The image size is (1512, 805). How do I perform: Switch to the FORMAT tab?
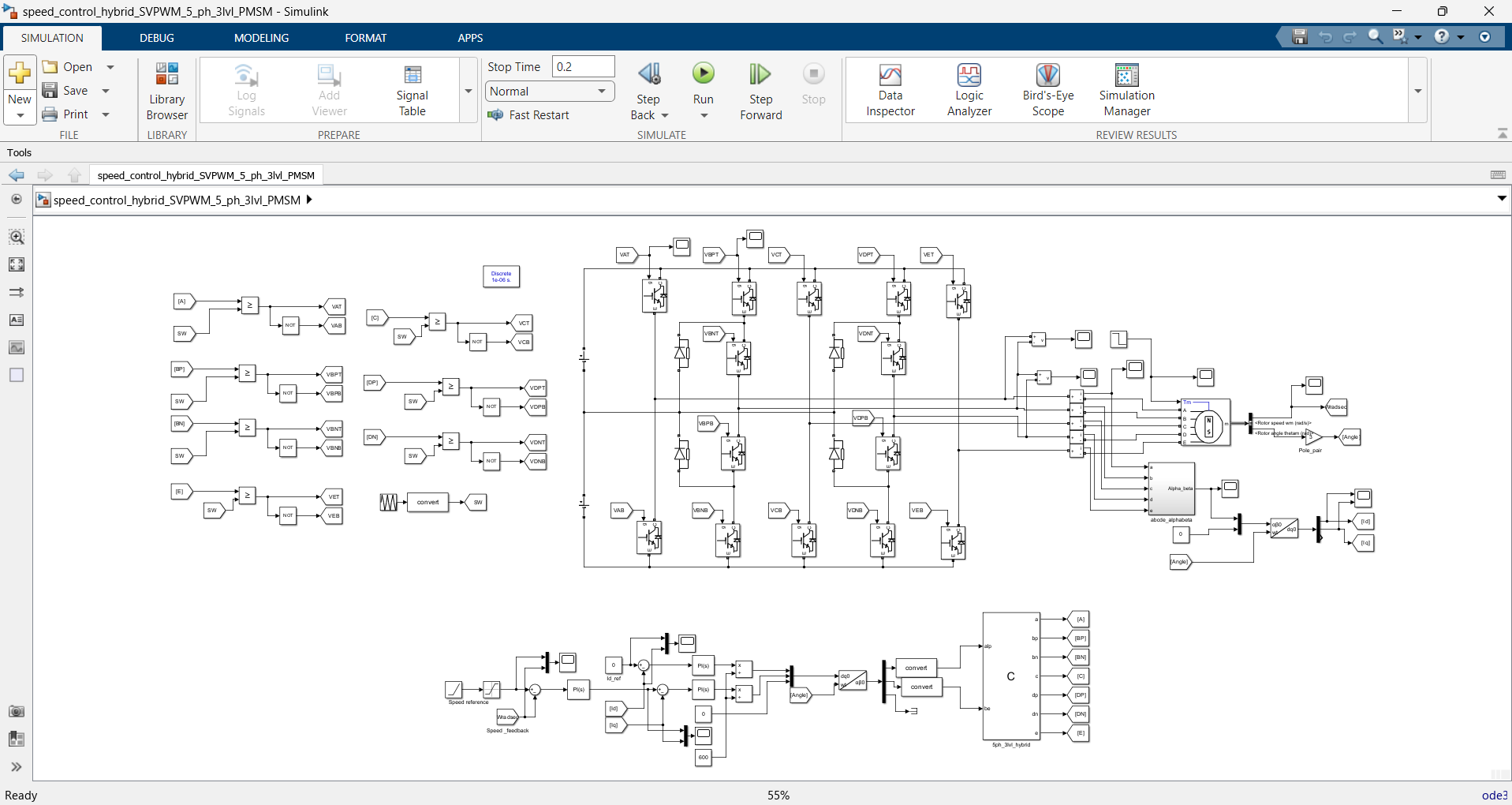click(x=365, y=38)
